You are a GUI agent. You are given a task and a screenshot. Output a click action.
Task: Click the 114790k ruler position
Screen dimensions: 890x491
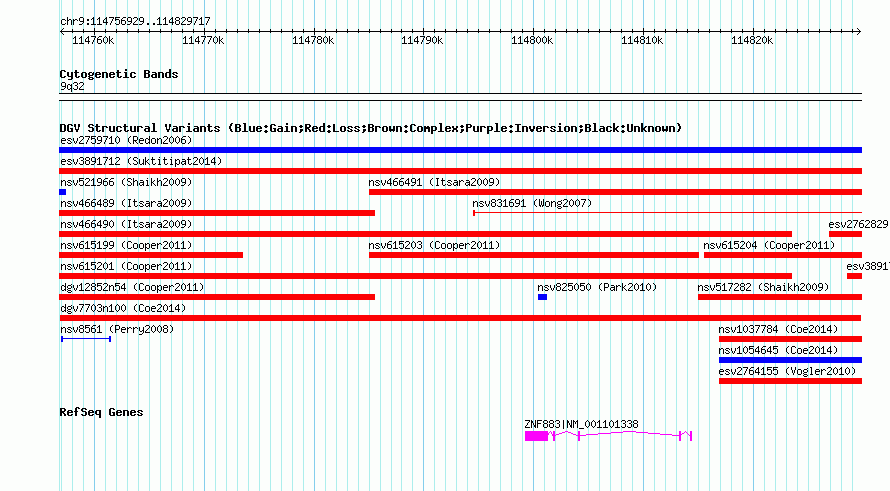click(422, 41)
